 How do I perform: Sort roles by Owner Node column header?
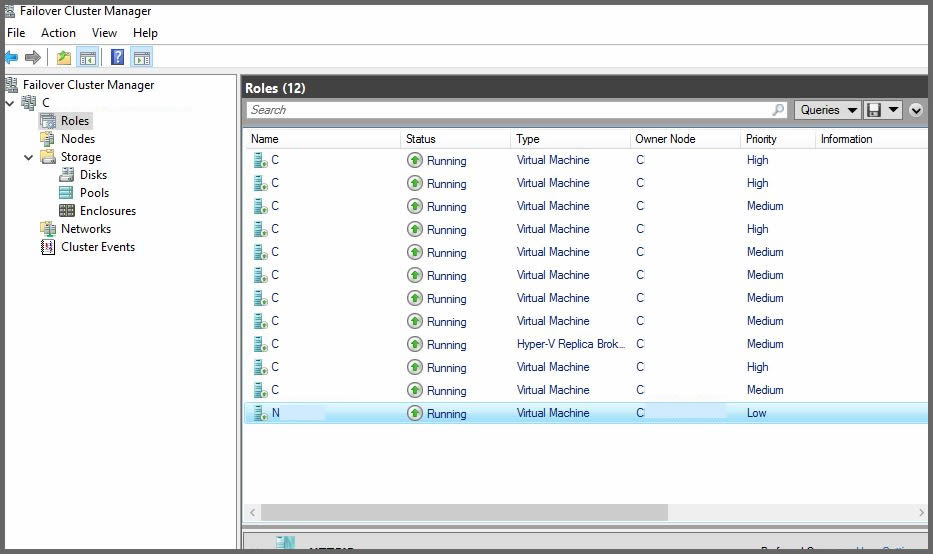point(685,139)
